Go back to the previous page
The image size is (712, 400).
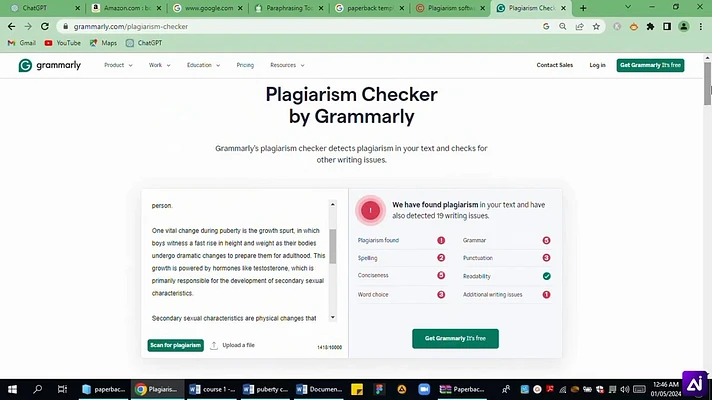(x=11, y=27)
